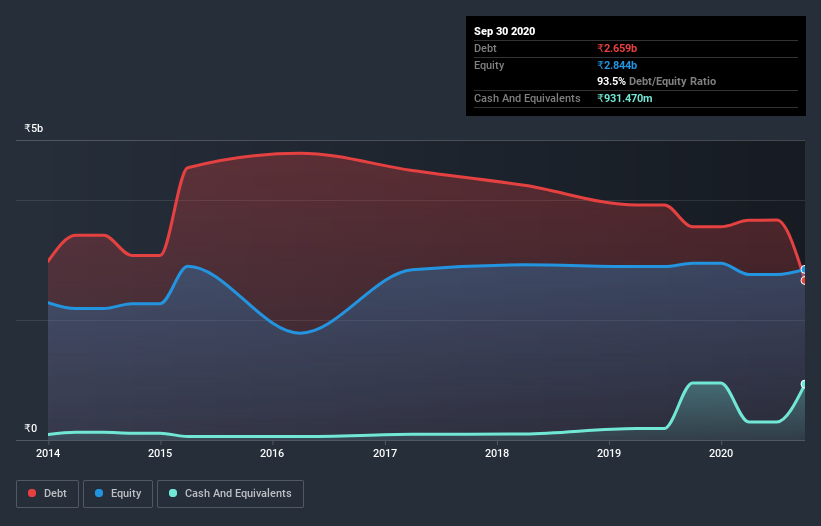Click the 2018 x-axis label

tap(497, 453)
